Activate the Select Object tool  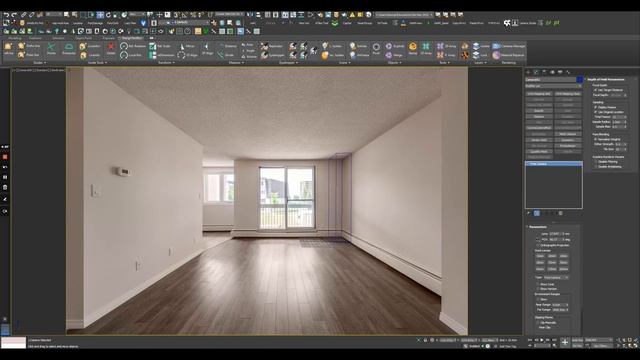(x=66, y=15)
